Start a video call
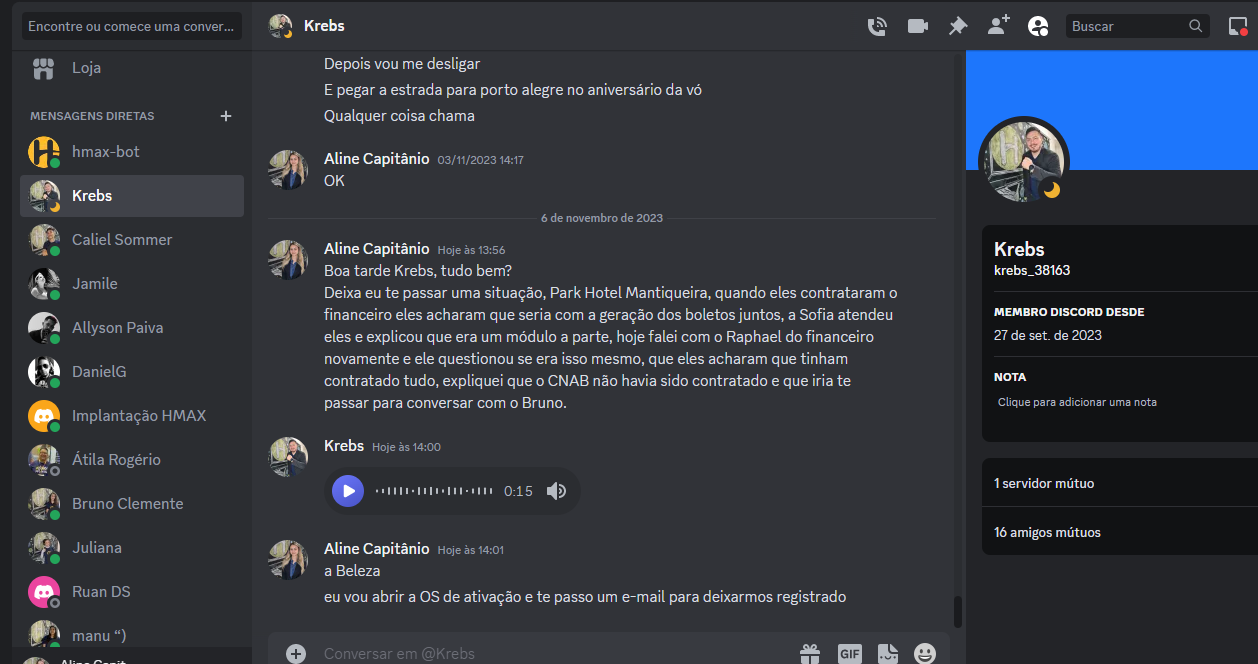 click(918, 26)
